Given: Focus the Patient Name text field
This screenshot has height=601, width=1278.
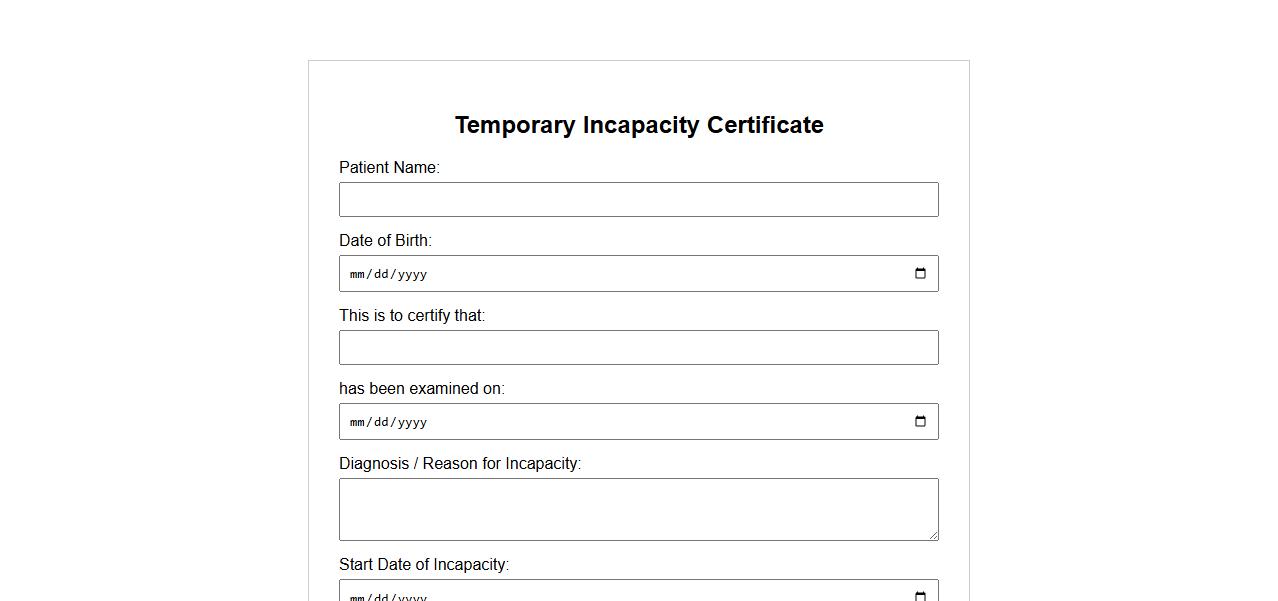Looking at the screenshot, I should [638, 200].
